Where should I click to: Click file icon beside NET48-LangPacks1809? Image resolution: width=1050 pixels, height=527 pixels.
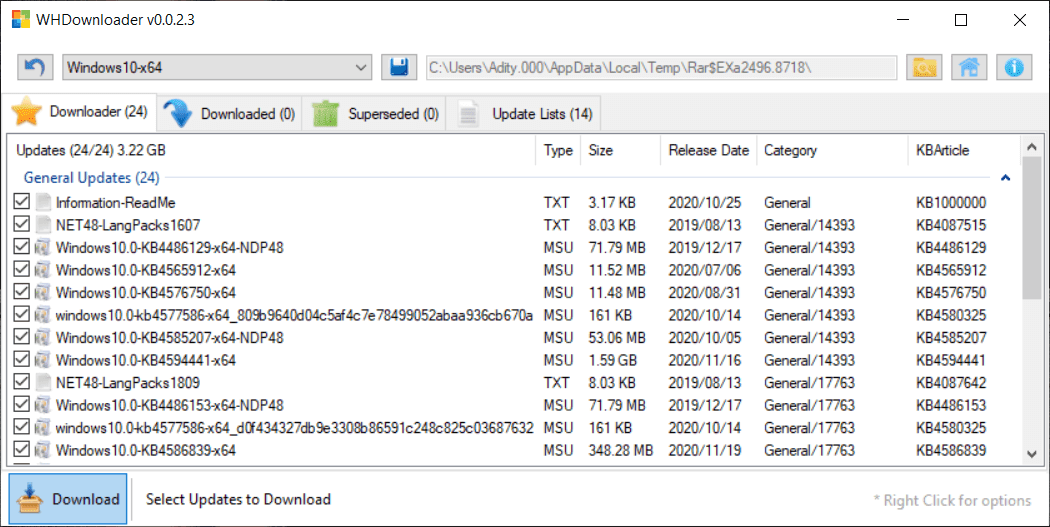[x=43, y=382]
